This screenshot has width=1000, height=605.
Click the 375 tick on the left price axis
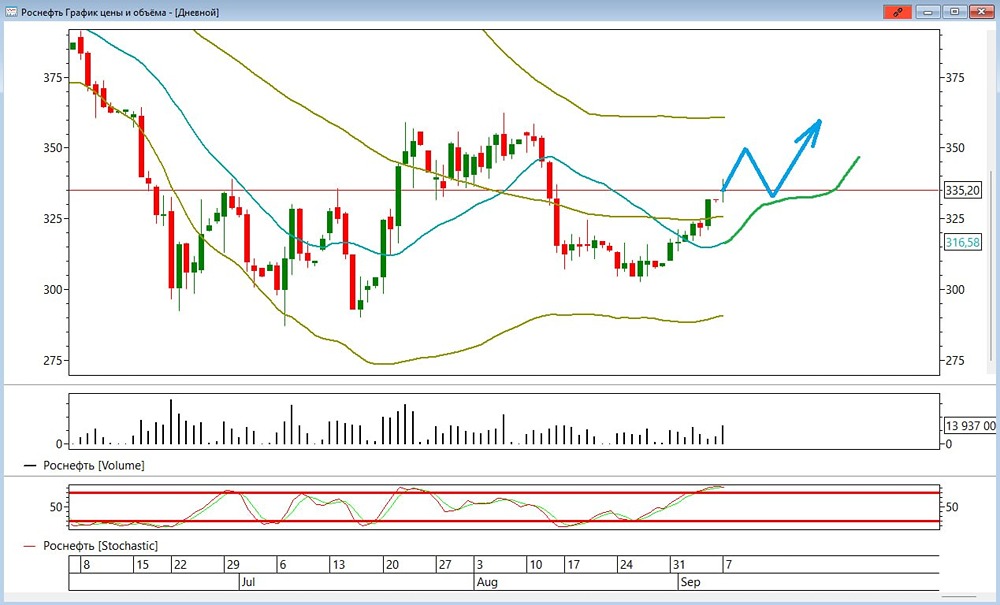[x=53, y=77]
